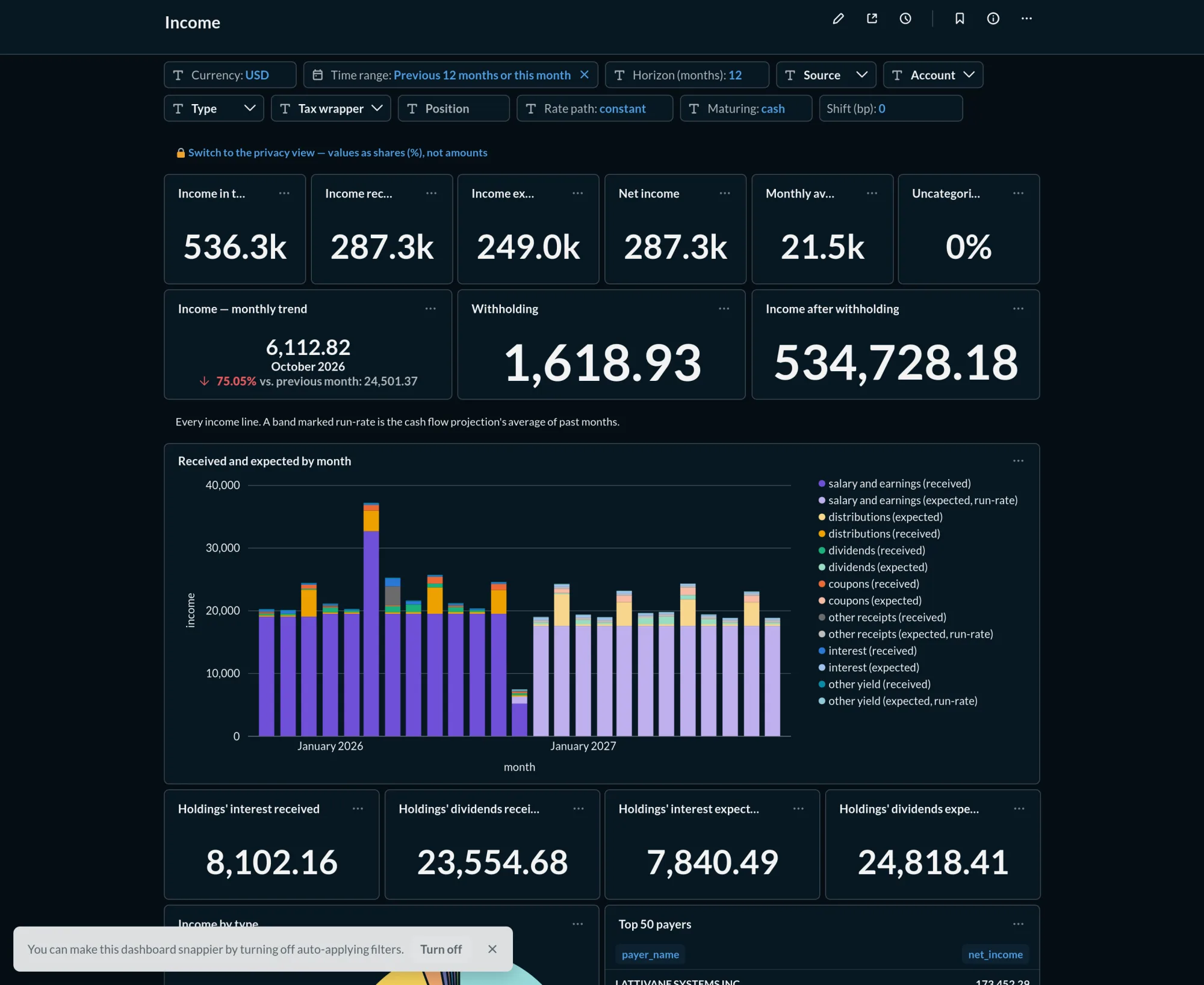Toggle other yield (received) legend series
Screen dimensions: 1204x985
point(875,684)
